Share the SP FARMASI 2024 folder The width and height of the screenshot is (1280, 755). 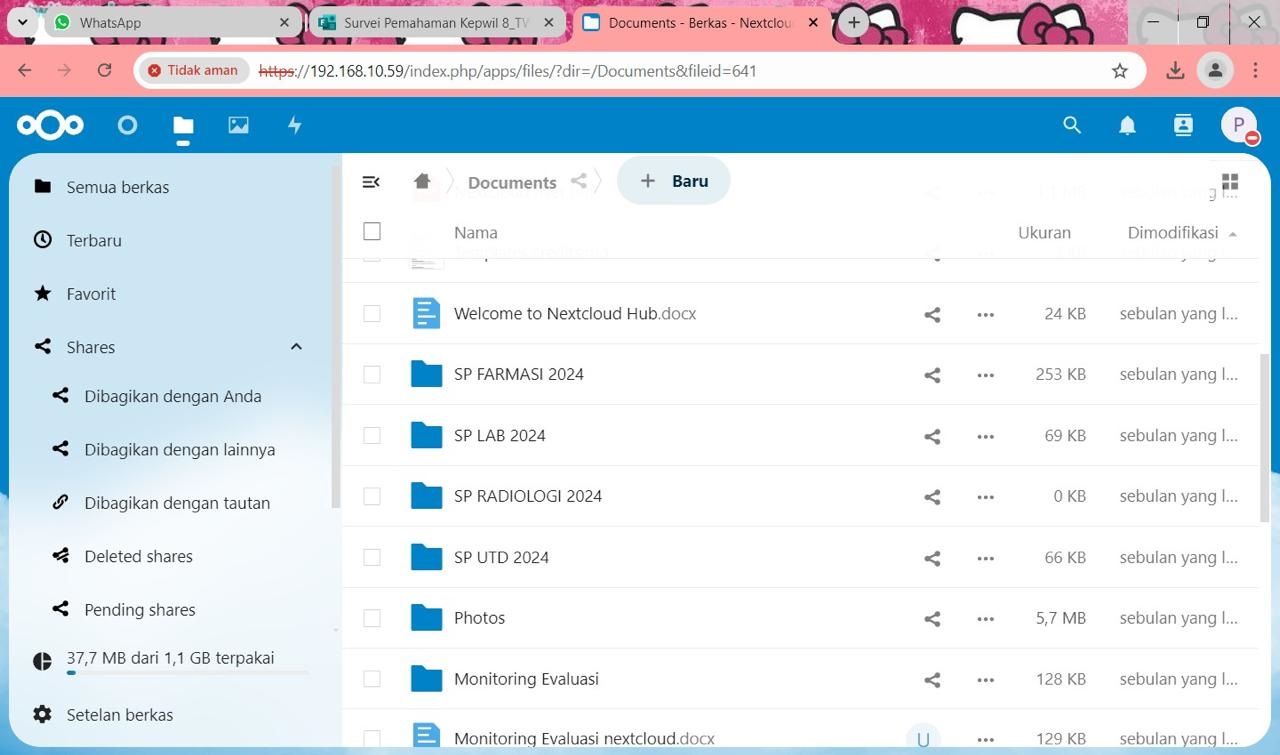coord(932,375)
